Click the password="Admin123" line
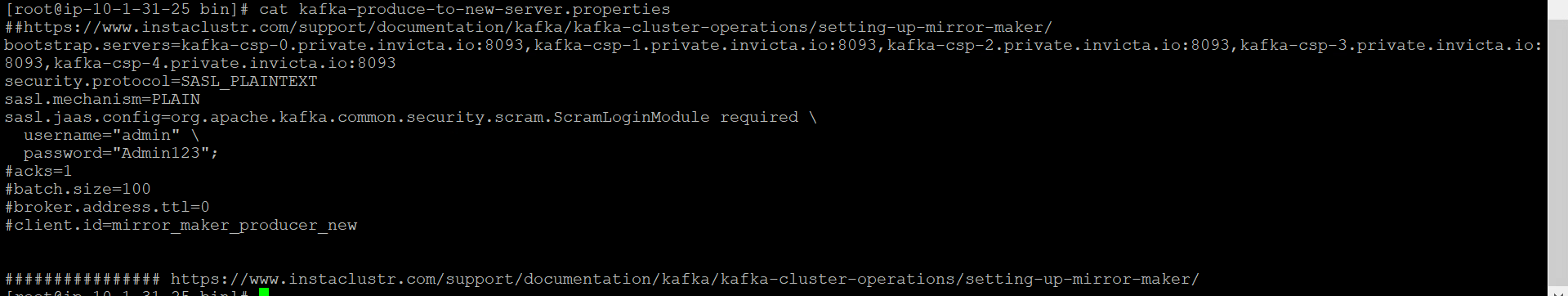The width and height of the screenshot is (1568, 296). pyautogui.click(x=121, y=153)
